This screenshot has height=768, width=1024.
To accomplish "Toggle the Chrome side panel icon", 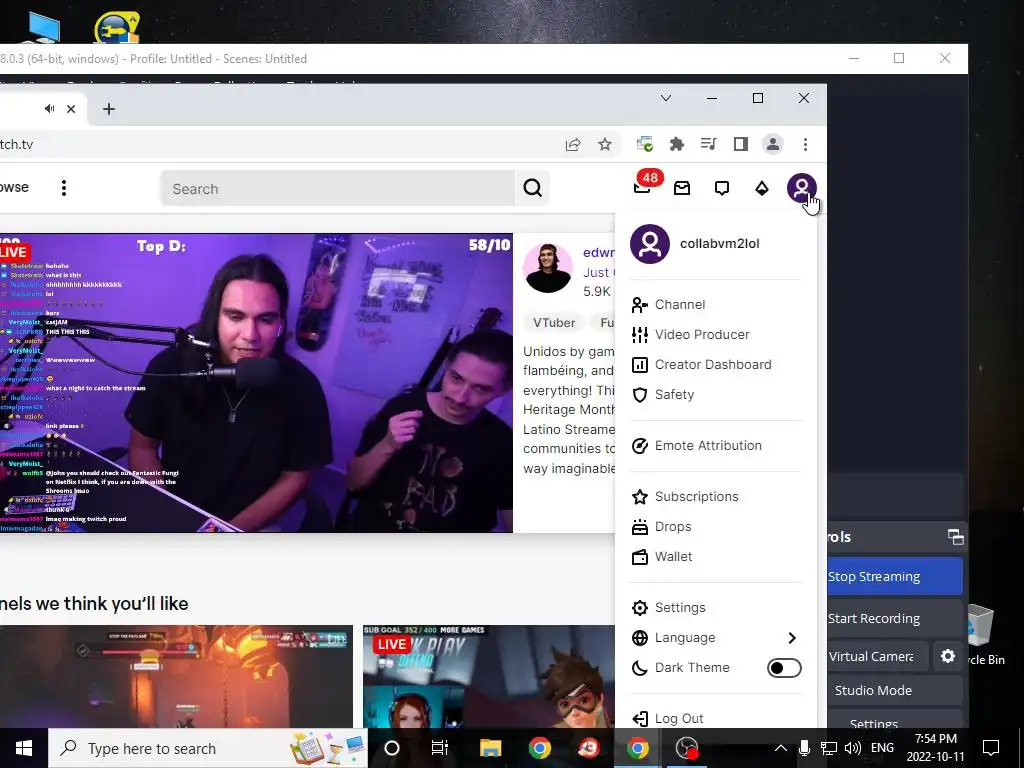I will pos(741,144).
